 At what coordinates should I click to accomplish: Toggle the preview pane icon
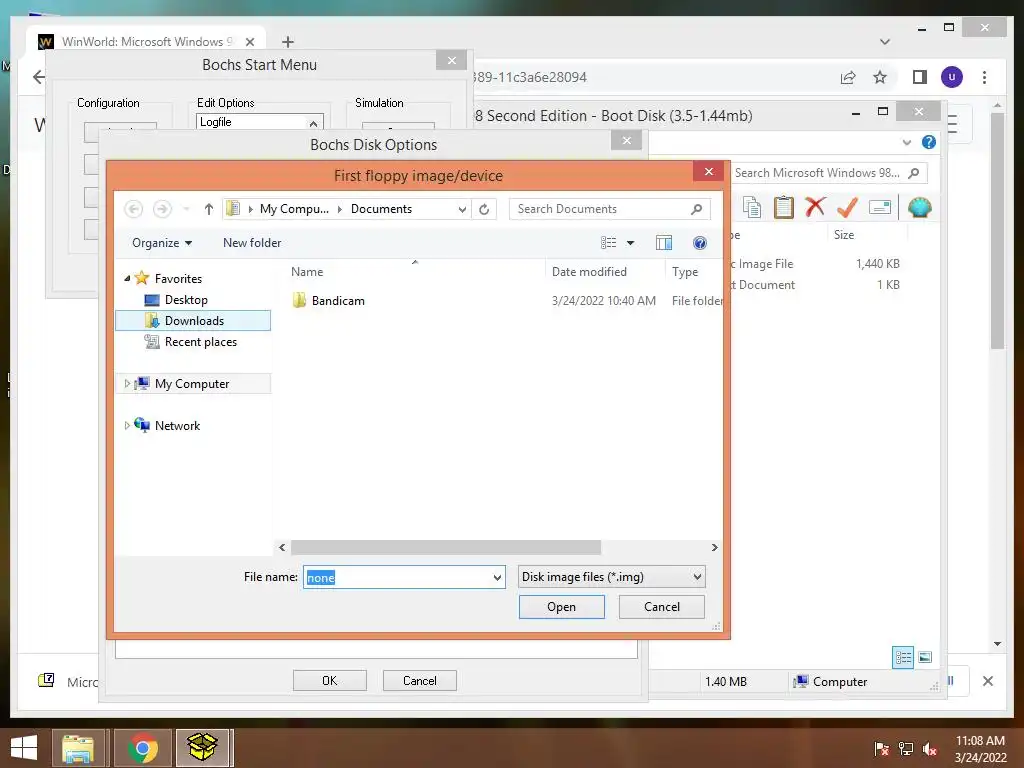(x=664, y=243)
